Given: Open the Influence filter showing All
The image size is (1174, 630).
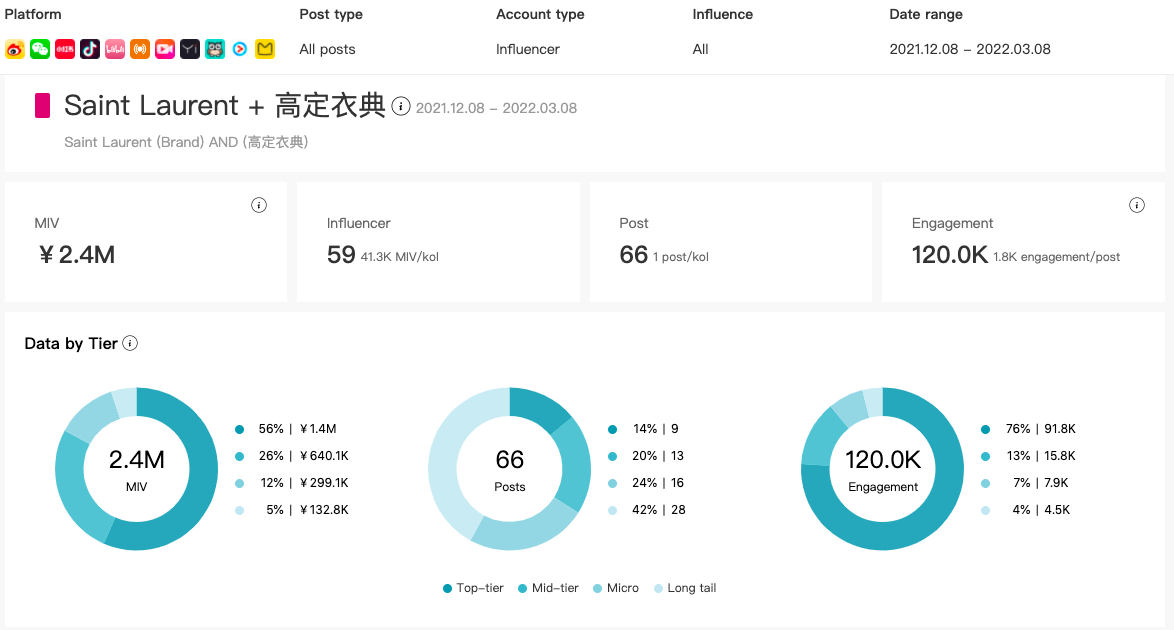Looking at the screenshot, I should point(701,49).
